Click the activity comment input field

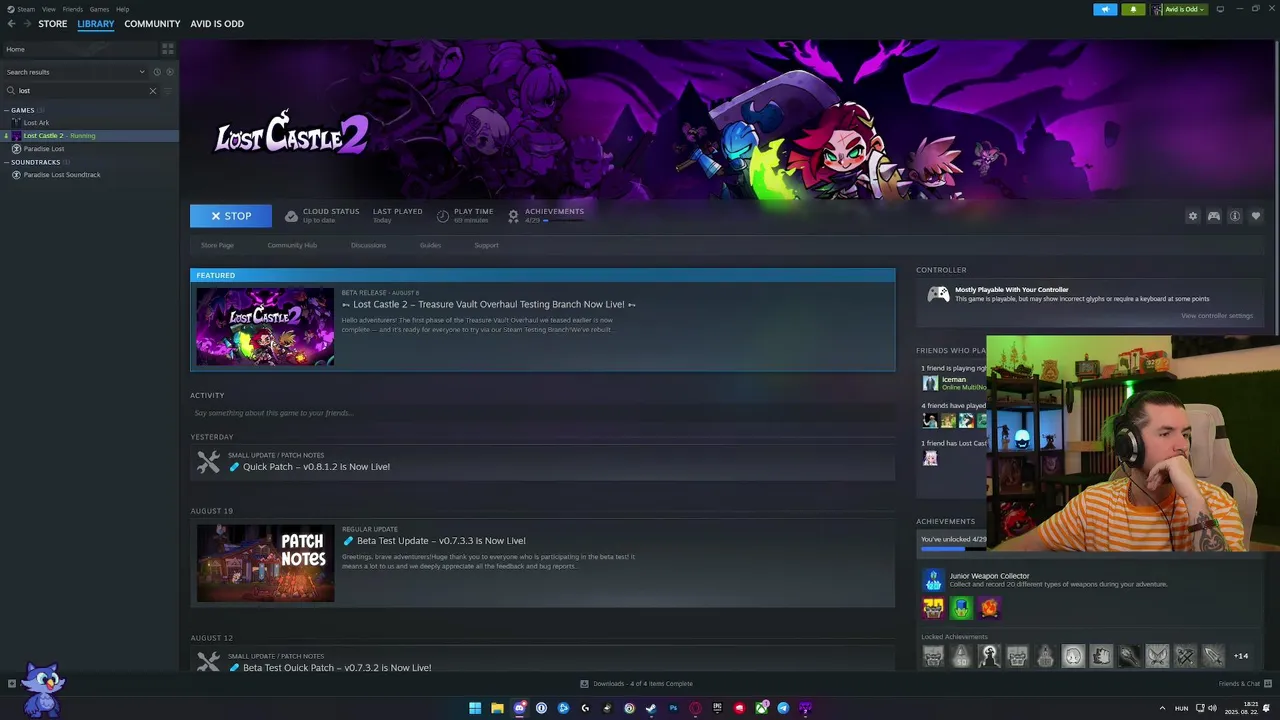pos(542,413)
